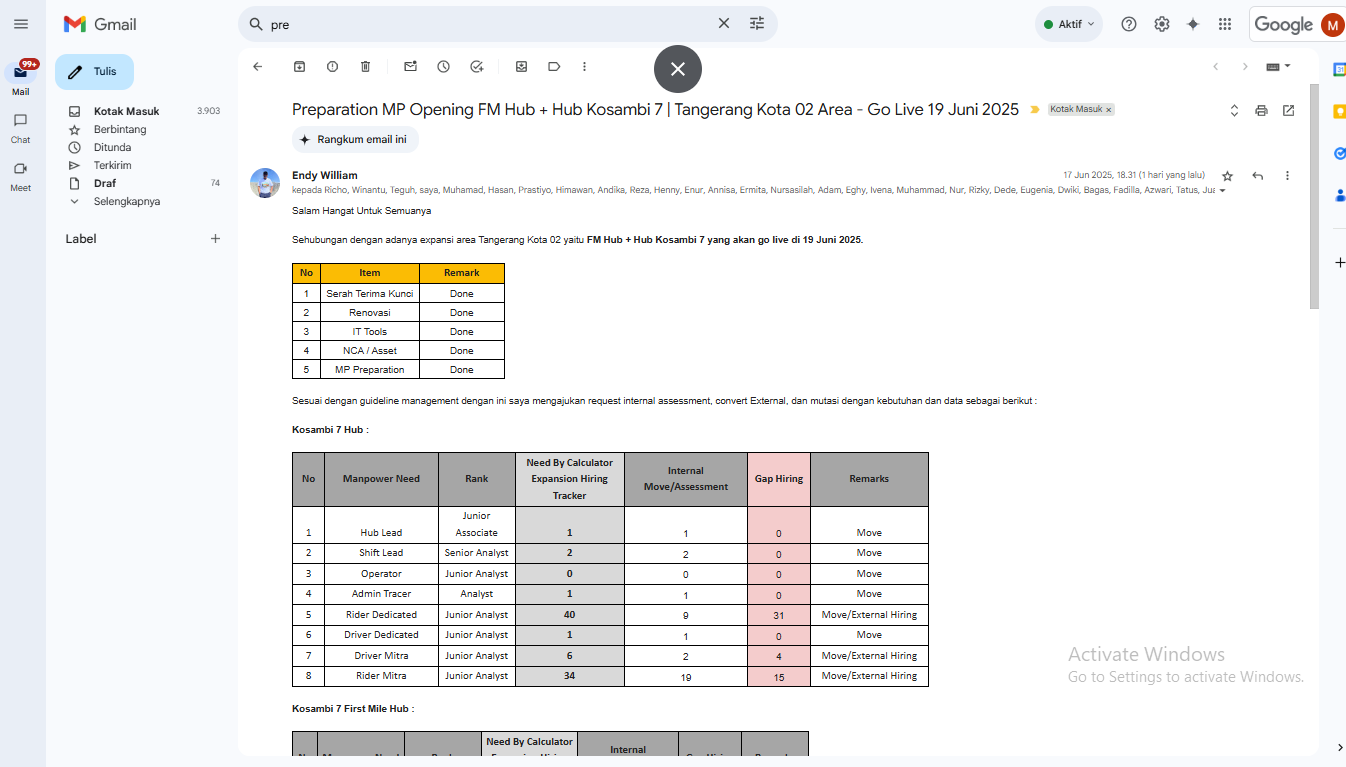Click the Admin Tracer table cell
Image resolution: width=1346 pixels, height=767 pixels.
pyautogui.click(x=381, y=594)
